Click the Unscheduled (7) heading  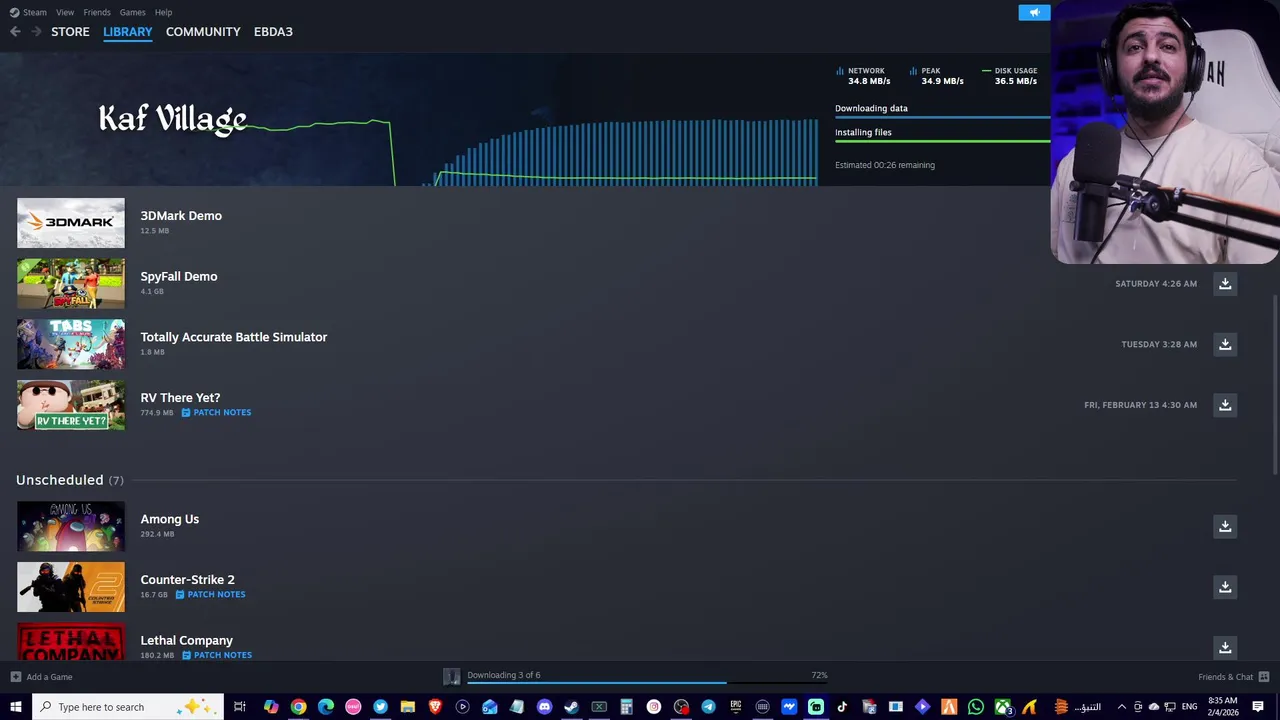[70, 480]
